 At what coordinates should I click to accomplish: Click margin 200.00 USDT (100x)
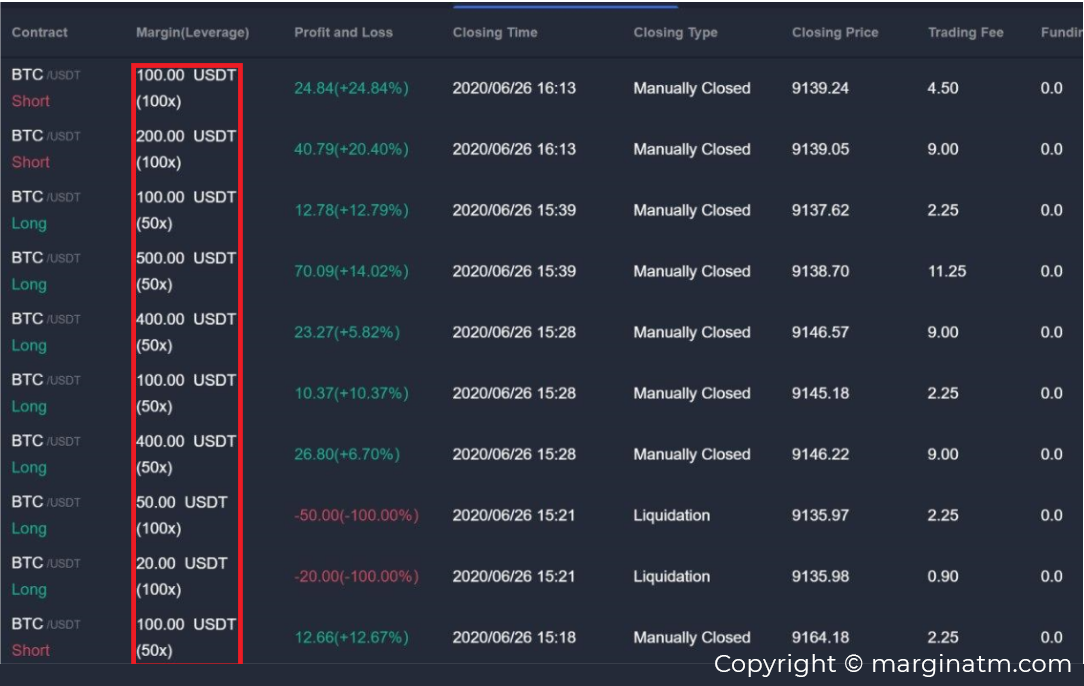point(186,149)
